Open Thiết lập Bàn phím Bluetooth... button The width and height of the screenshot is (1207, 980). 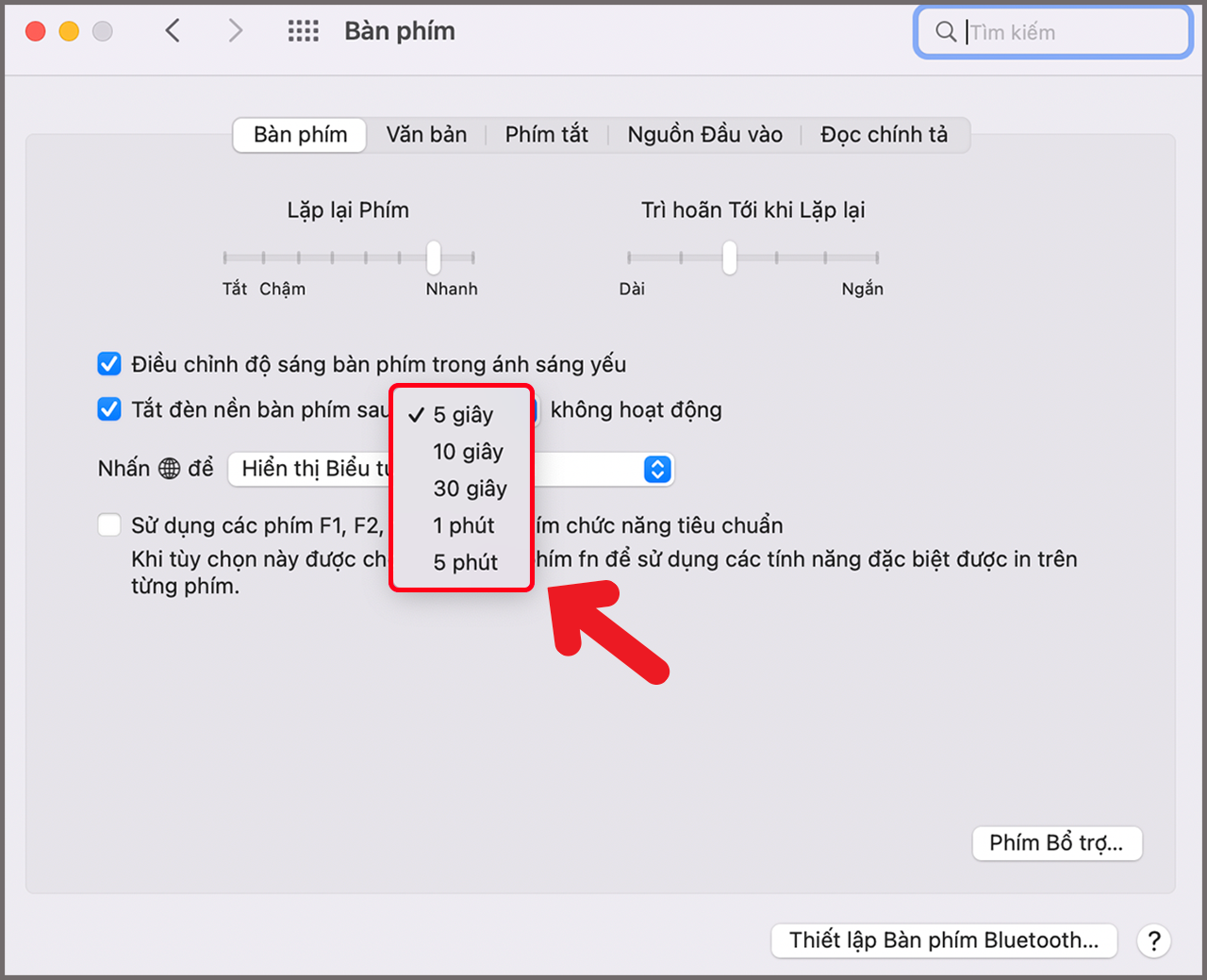944,940
